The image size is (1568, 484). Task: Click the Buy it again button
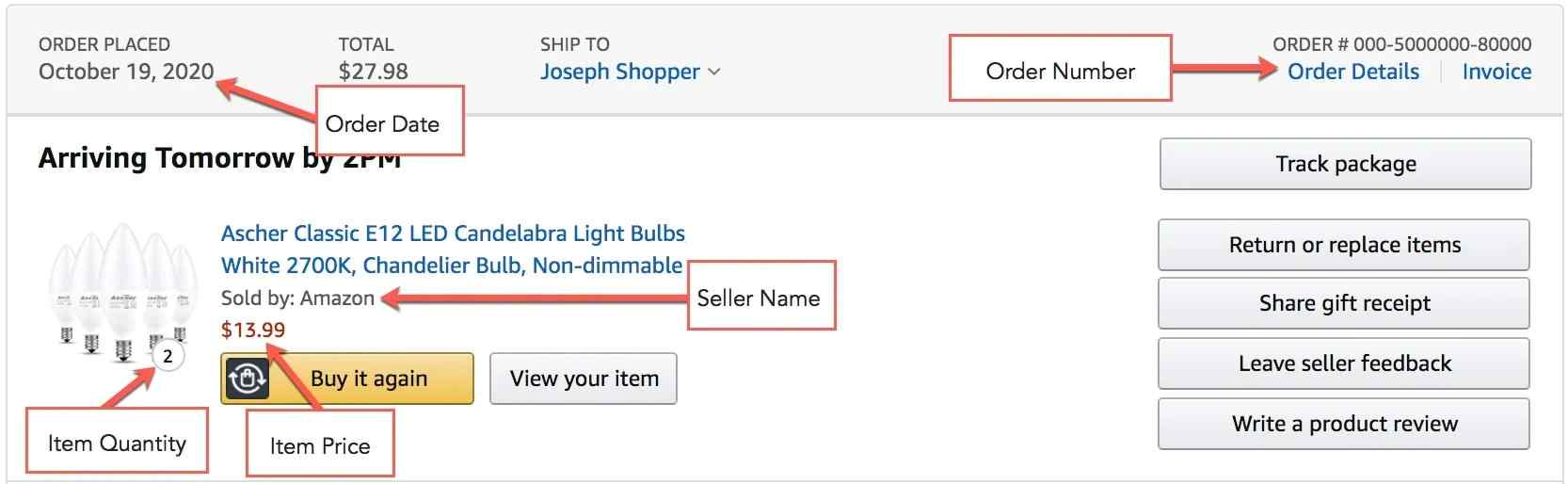(x=347, y=379)
